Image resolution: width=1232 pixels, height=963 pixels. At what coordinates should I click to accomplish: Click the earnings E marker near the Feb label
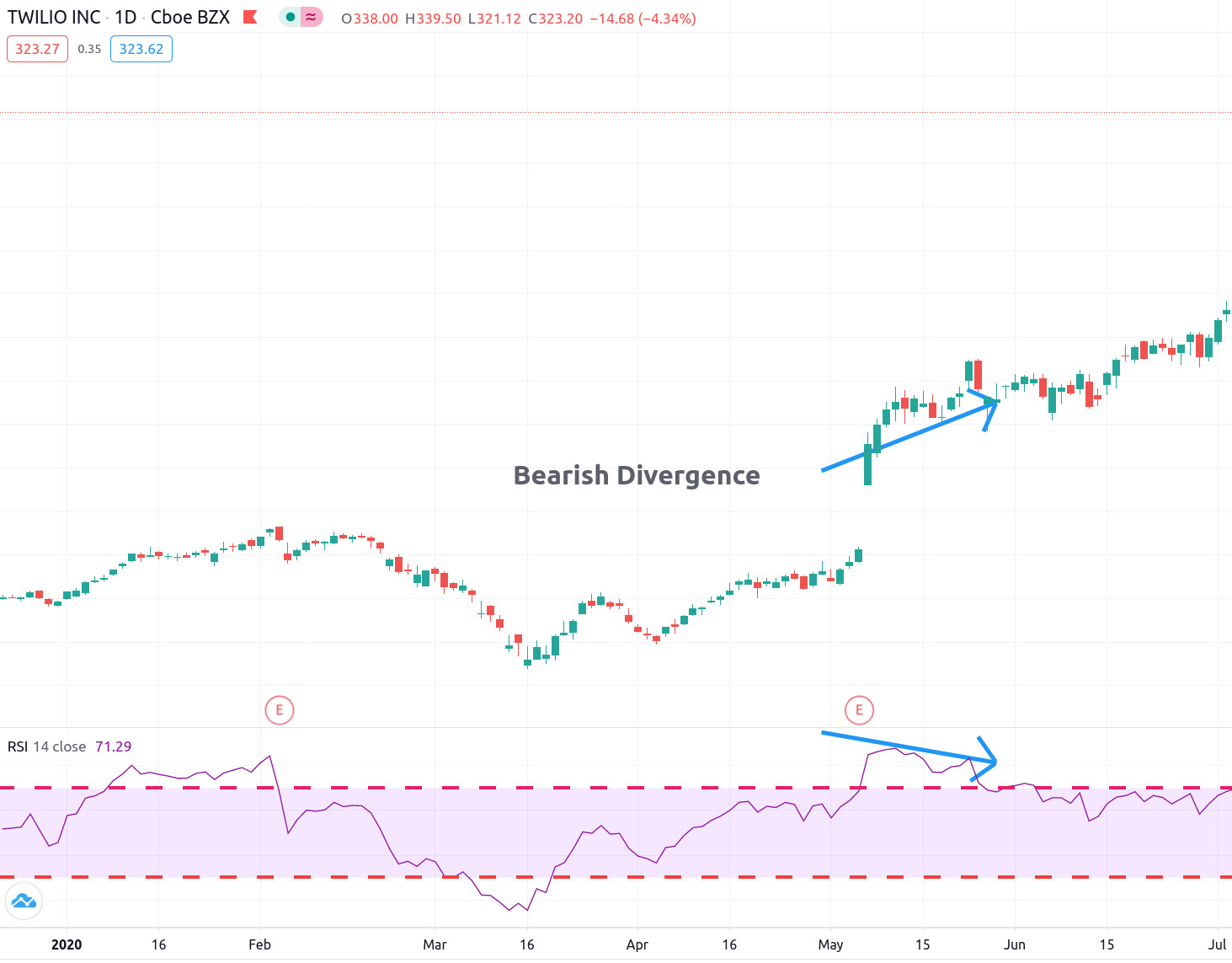(x=279, y=710)
